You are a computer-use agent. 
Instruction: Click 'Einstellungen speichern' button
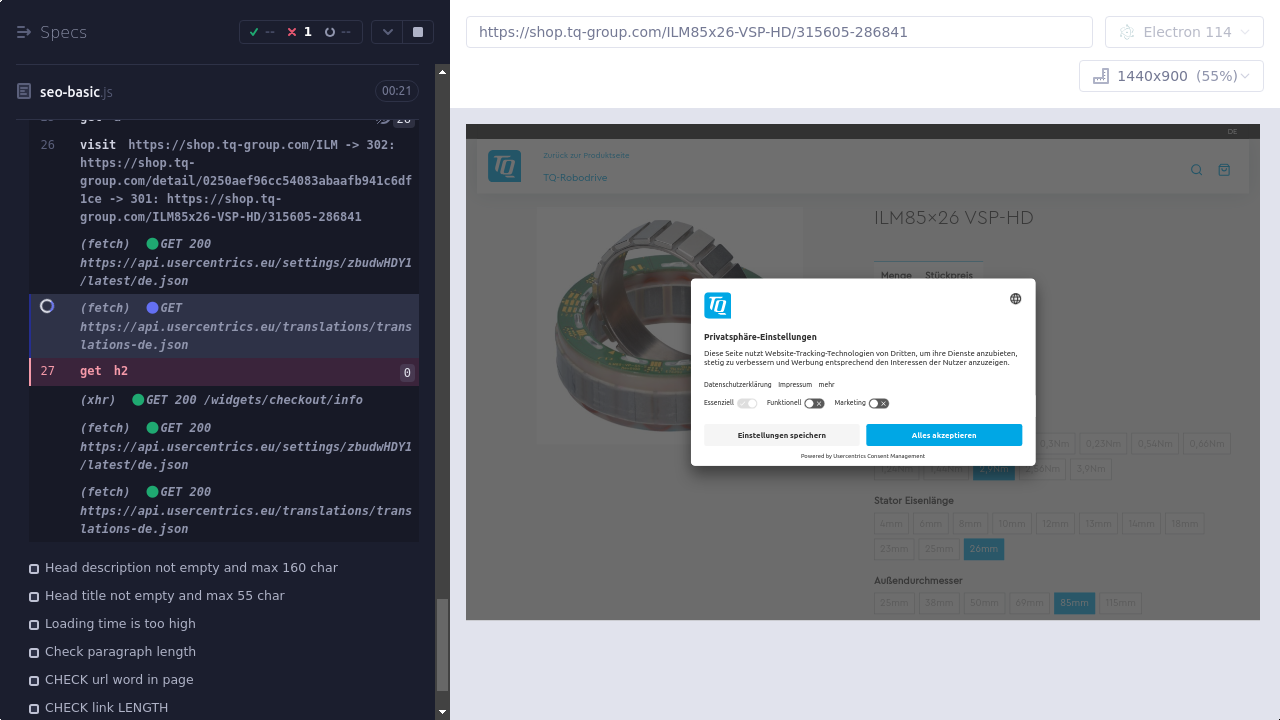point(781,435)
